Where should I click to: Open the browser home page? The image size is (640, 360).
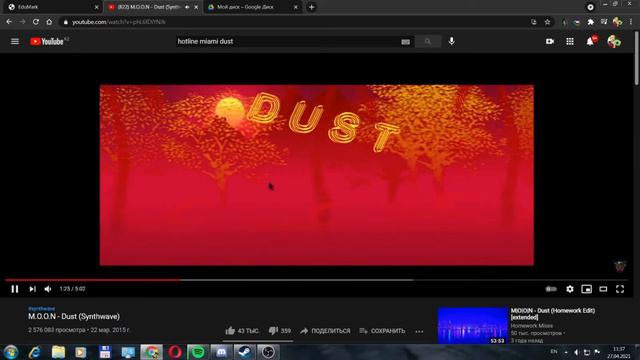click(49, 22)
